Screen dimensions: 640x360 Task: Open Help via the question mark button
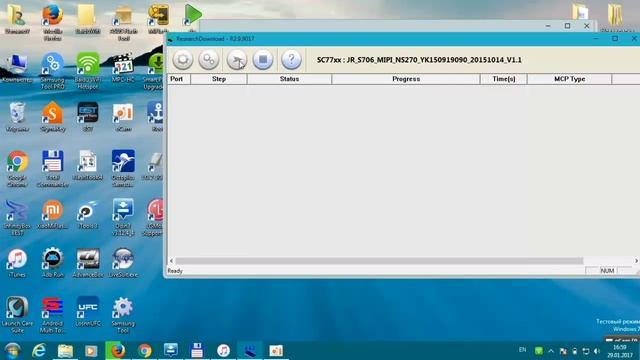291,60
